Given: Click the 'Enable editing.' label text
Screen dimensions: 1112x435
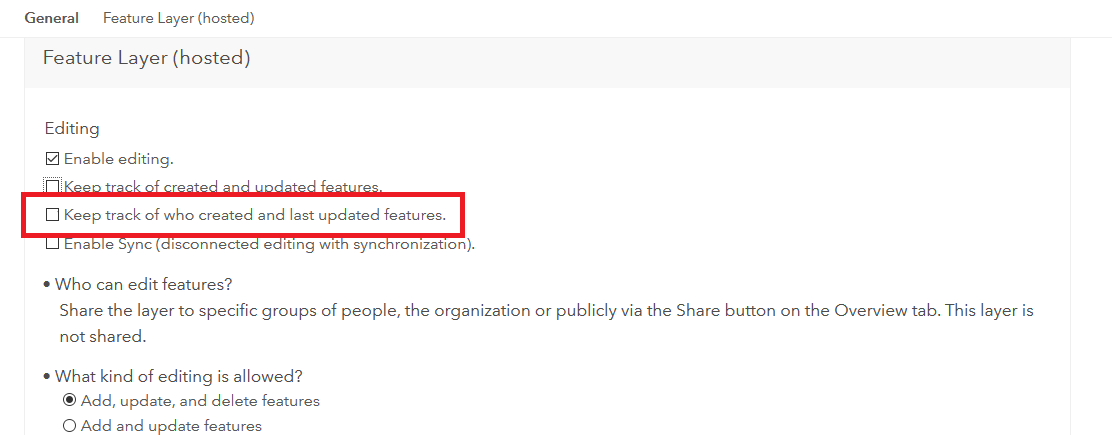Looking at the screenshot, I should 119,158.
